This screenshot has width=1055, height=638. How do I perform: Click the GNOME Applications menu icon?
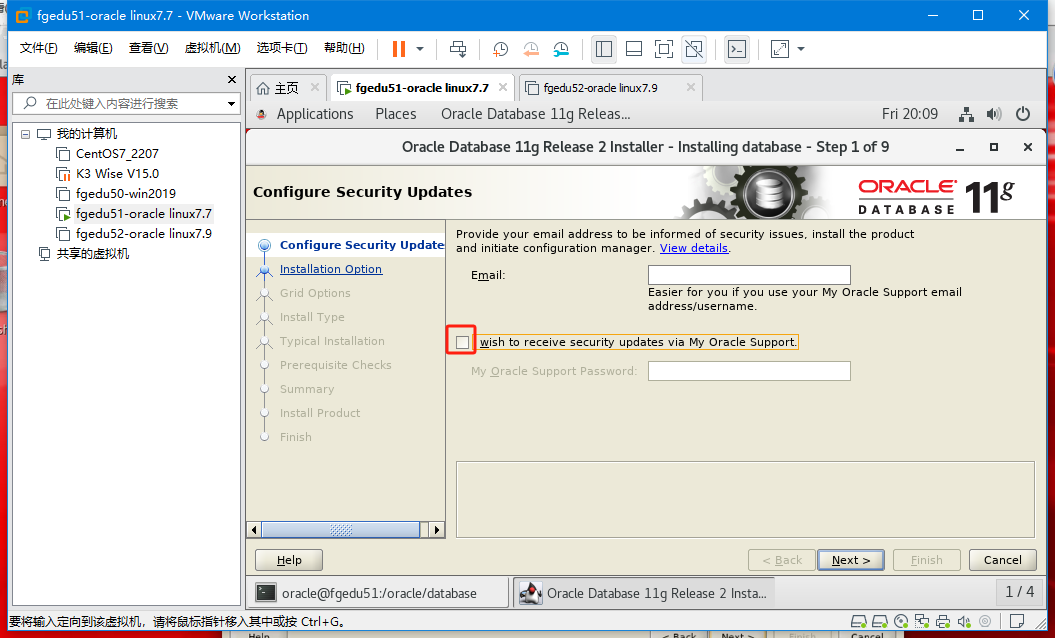(262, 114)
